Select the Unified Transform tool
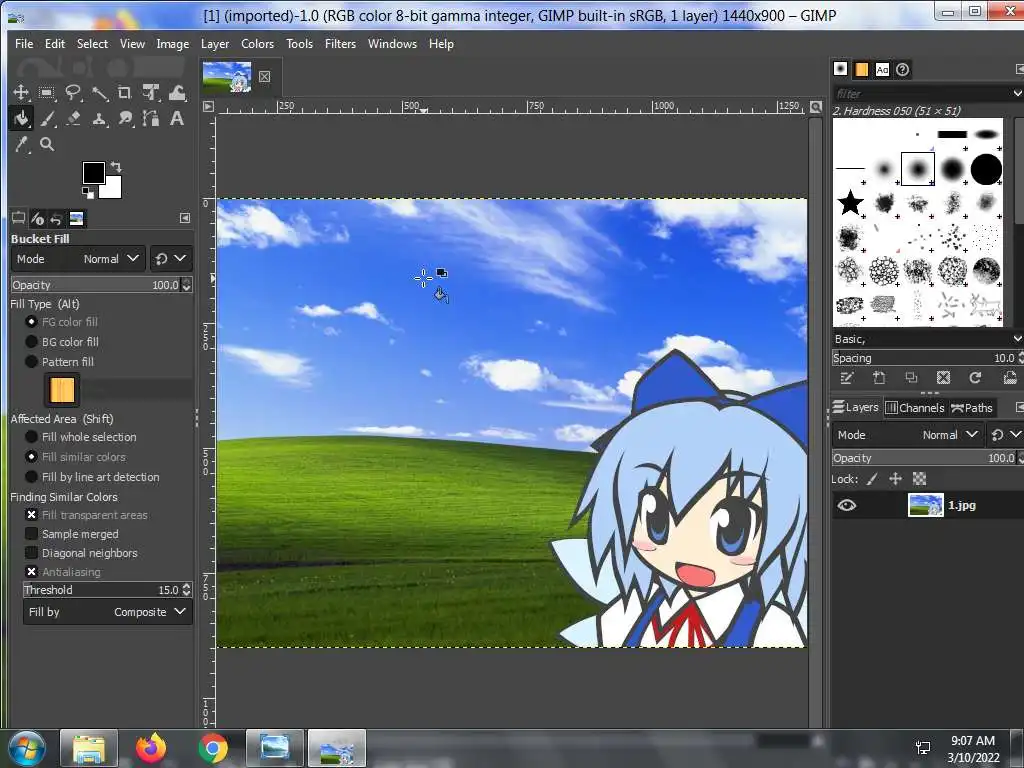This screenshot has width=1024, height=768. (151, 93)
